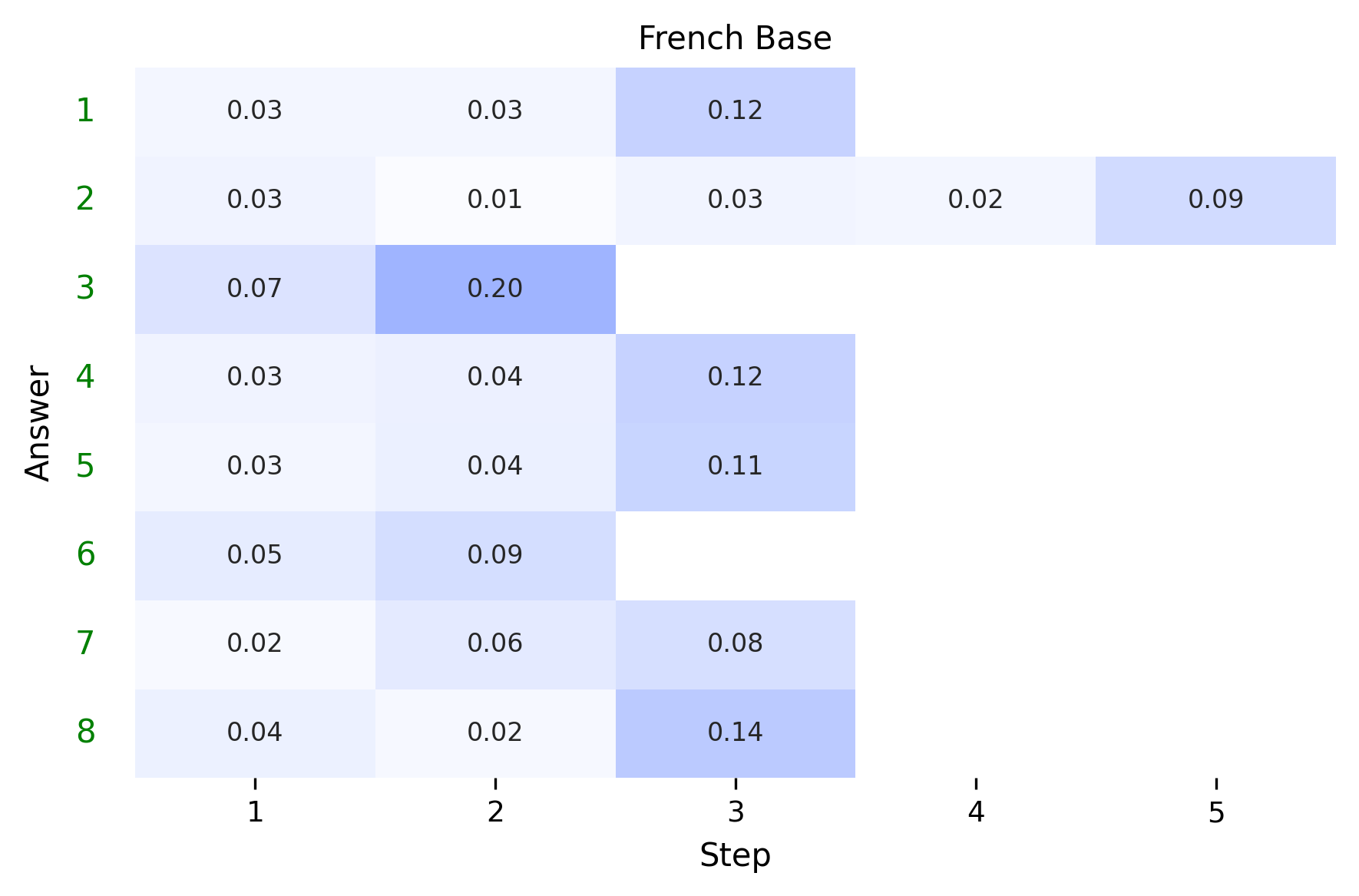Select the 0.05 cell in row 6
Viewport: 1359px width, 896px height.
point(255,555)
